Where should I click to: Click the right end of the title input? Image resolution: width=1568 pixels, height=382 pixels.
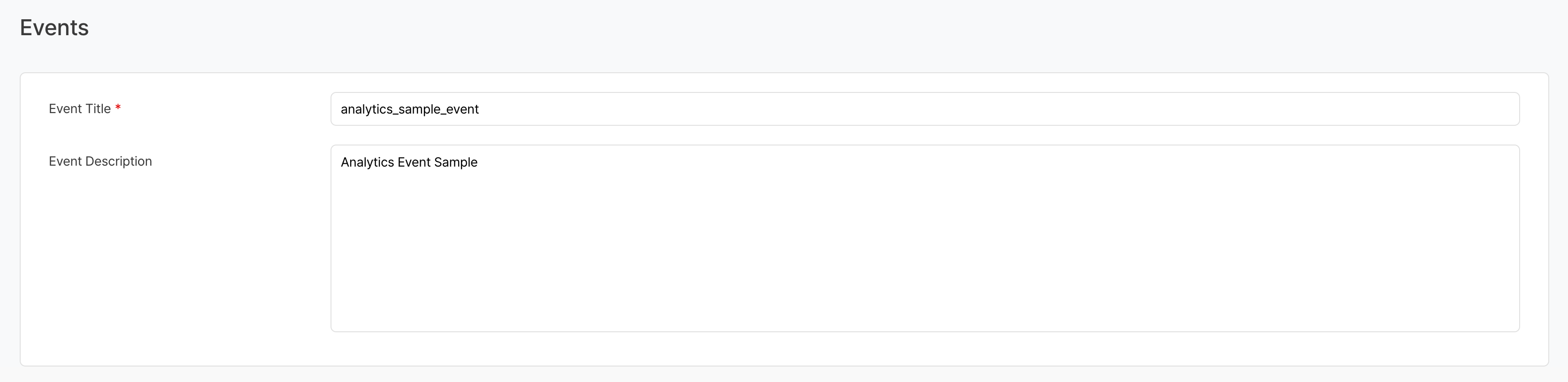point(1504,109)
